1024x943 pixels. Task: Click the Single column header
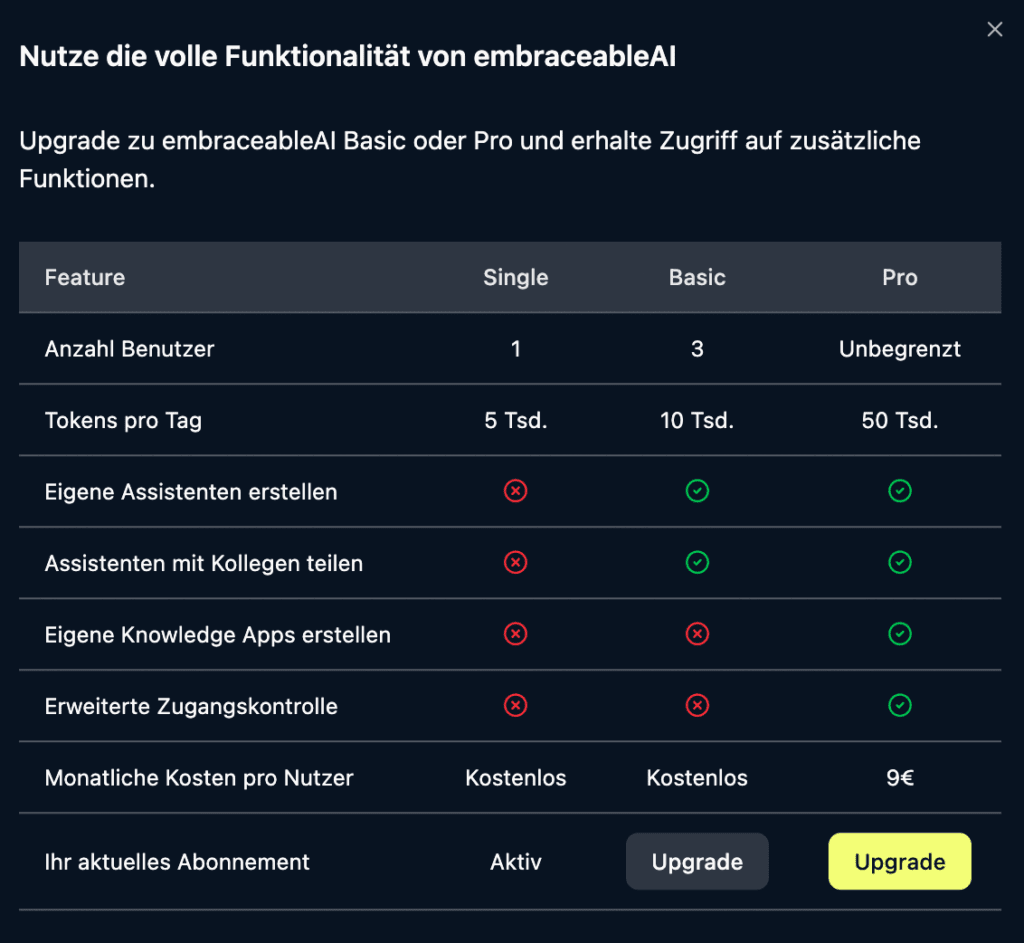point(516,278)
